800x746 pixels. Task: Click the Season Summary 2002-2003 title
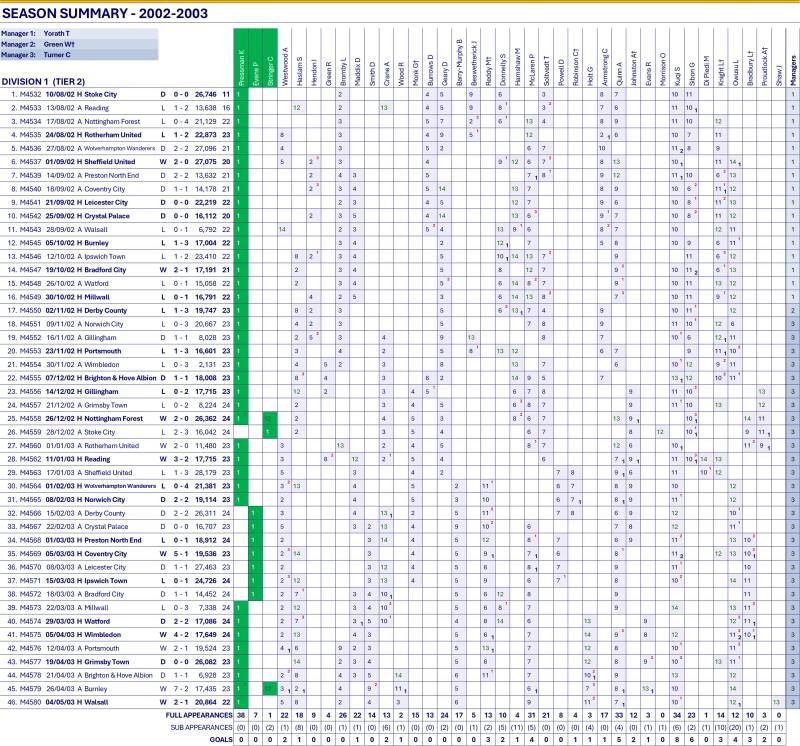[x=105, y=13]
